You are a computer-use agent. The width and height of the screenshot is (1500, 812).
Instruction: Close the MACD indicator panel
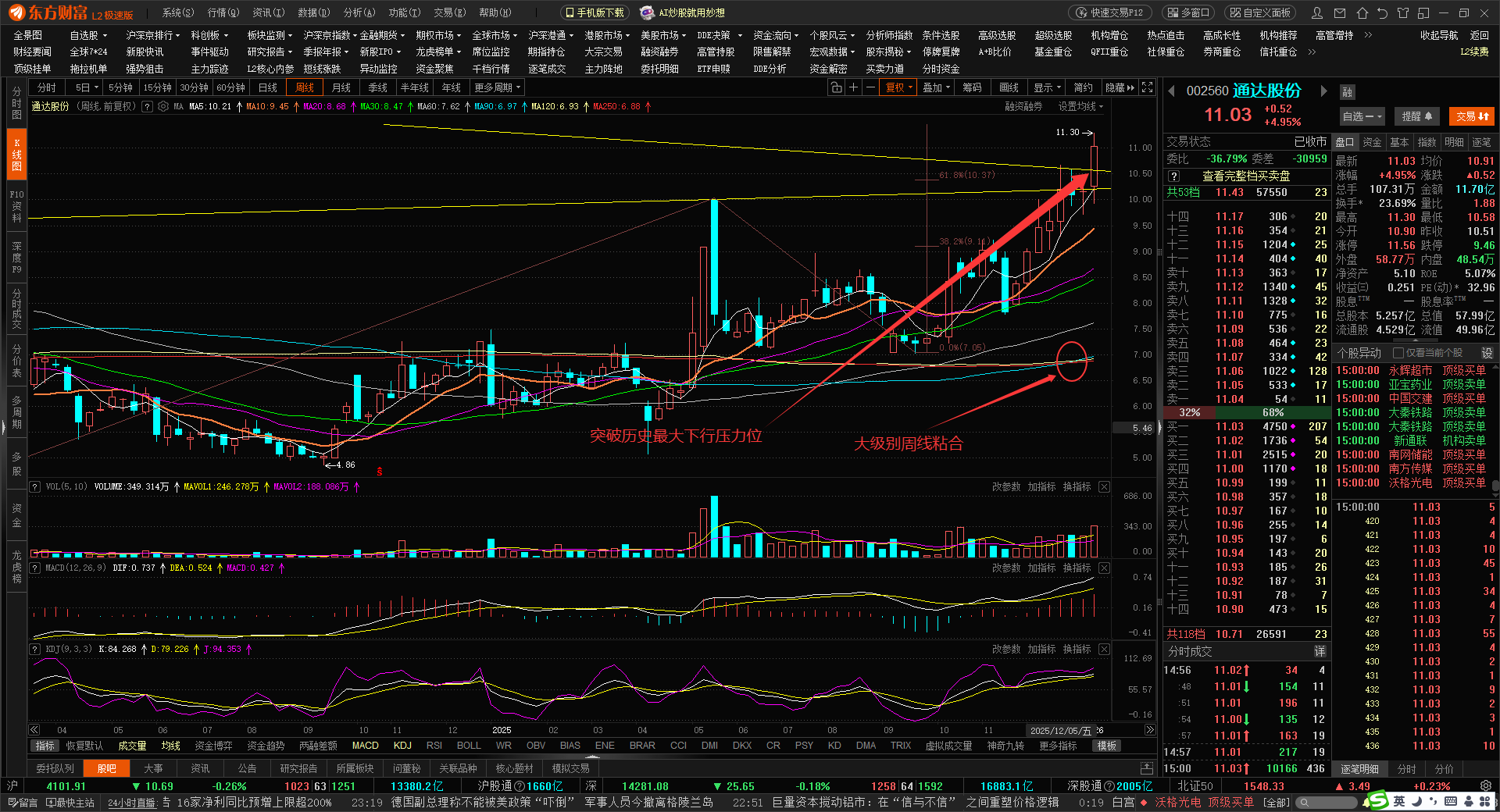(1104, 568)
